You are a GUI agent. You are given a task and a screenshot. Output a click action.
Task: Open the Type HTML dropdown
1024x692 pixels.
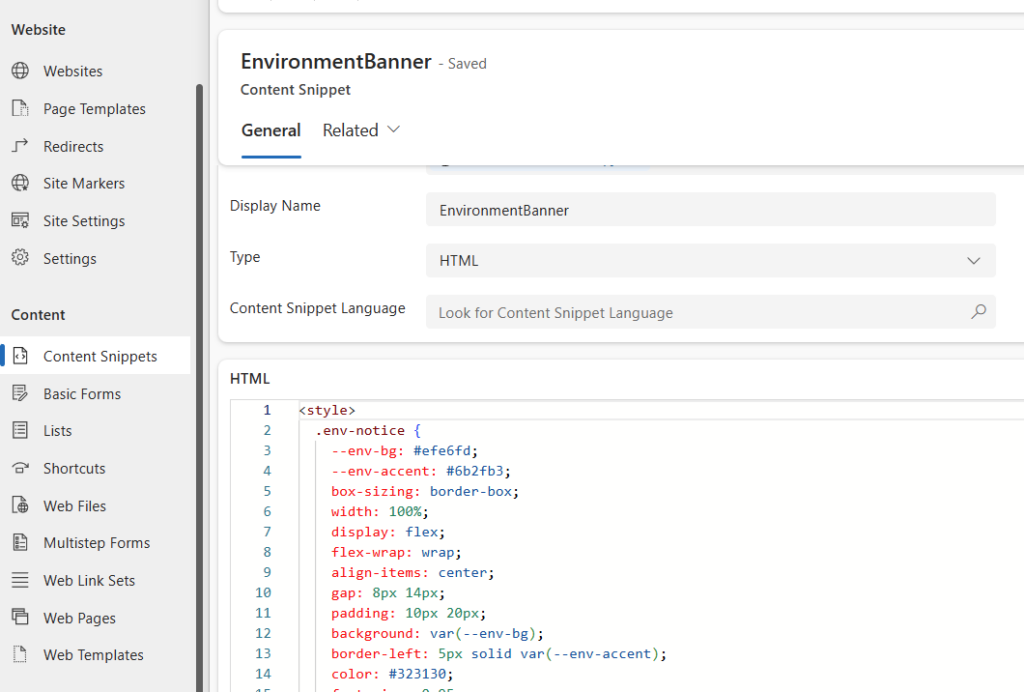(x=711, y=260)
